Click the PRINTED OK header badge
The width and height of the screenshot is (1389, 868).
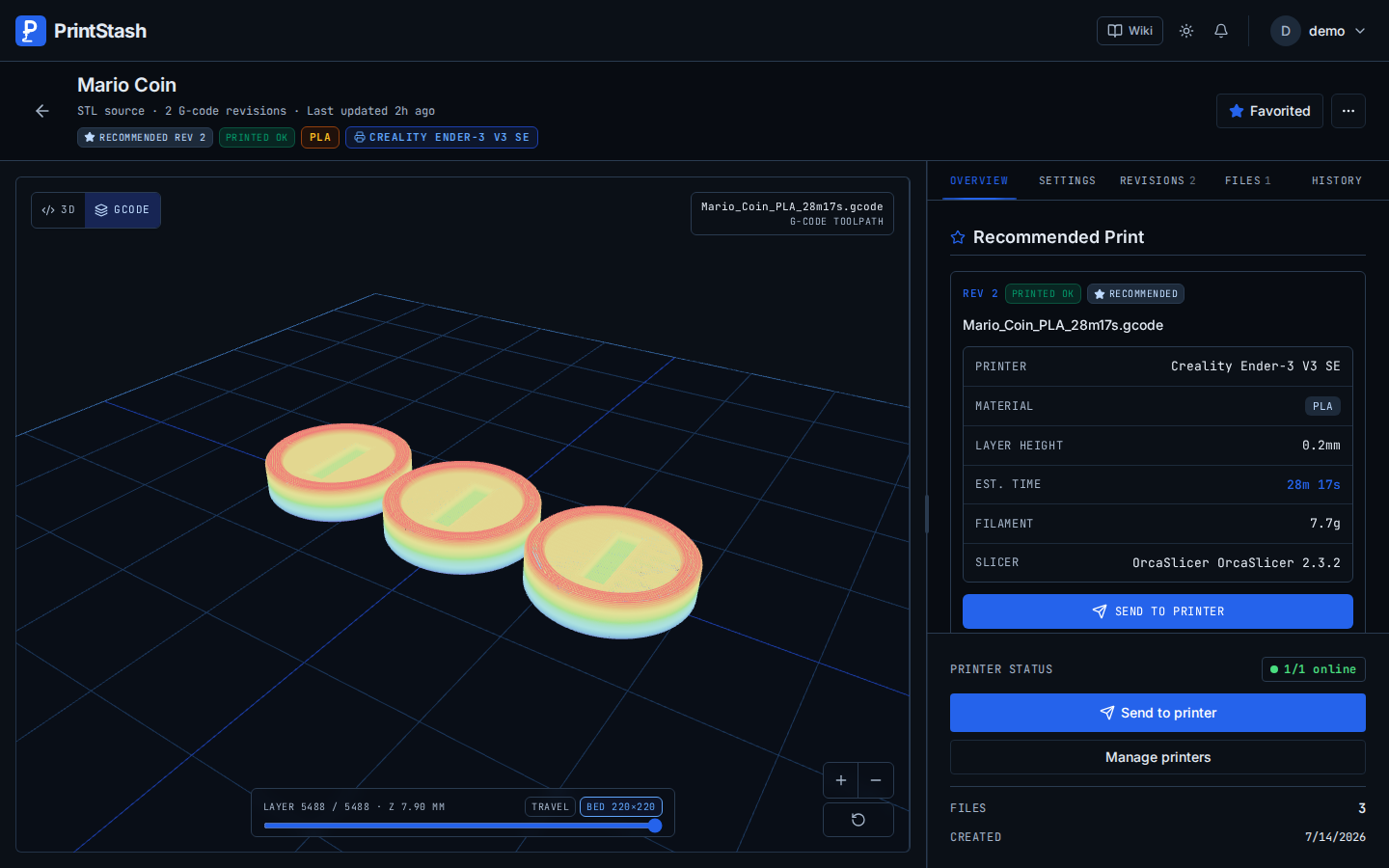pyautogui.click(x=257, y=138)
